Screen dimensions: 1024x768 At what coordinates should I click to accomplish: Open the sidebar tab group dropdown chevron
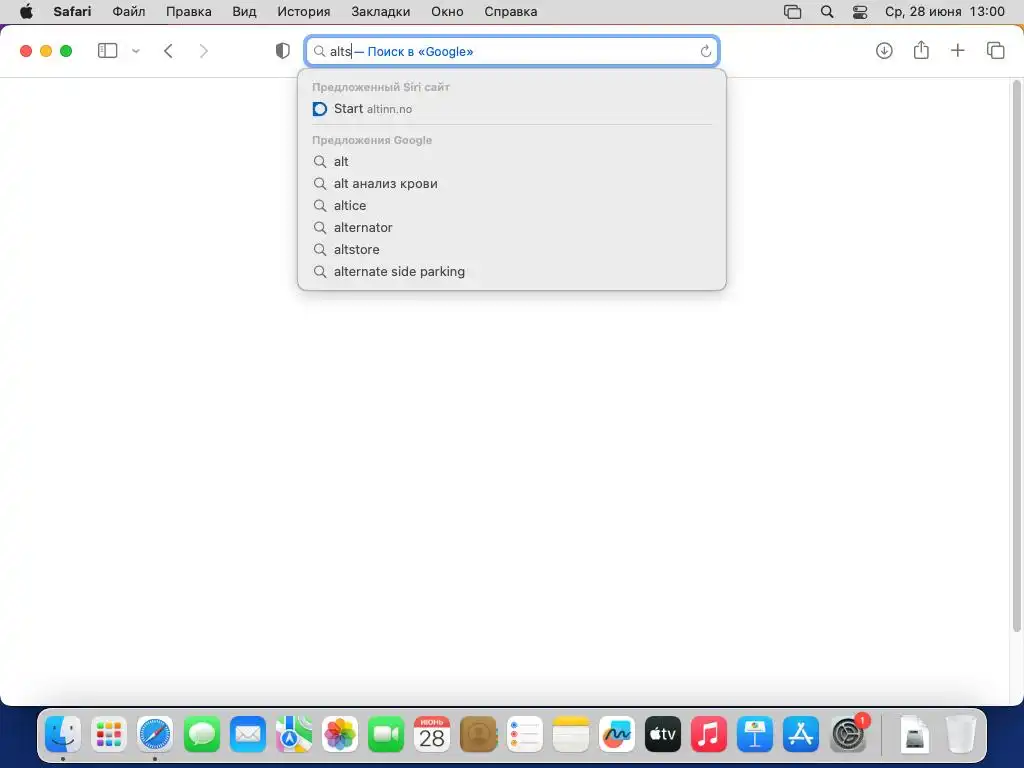136,51
